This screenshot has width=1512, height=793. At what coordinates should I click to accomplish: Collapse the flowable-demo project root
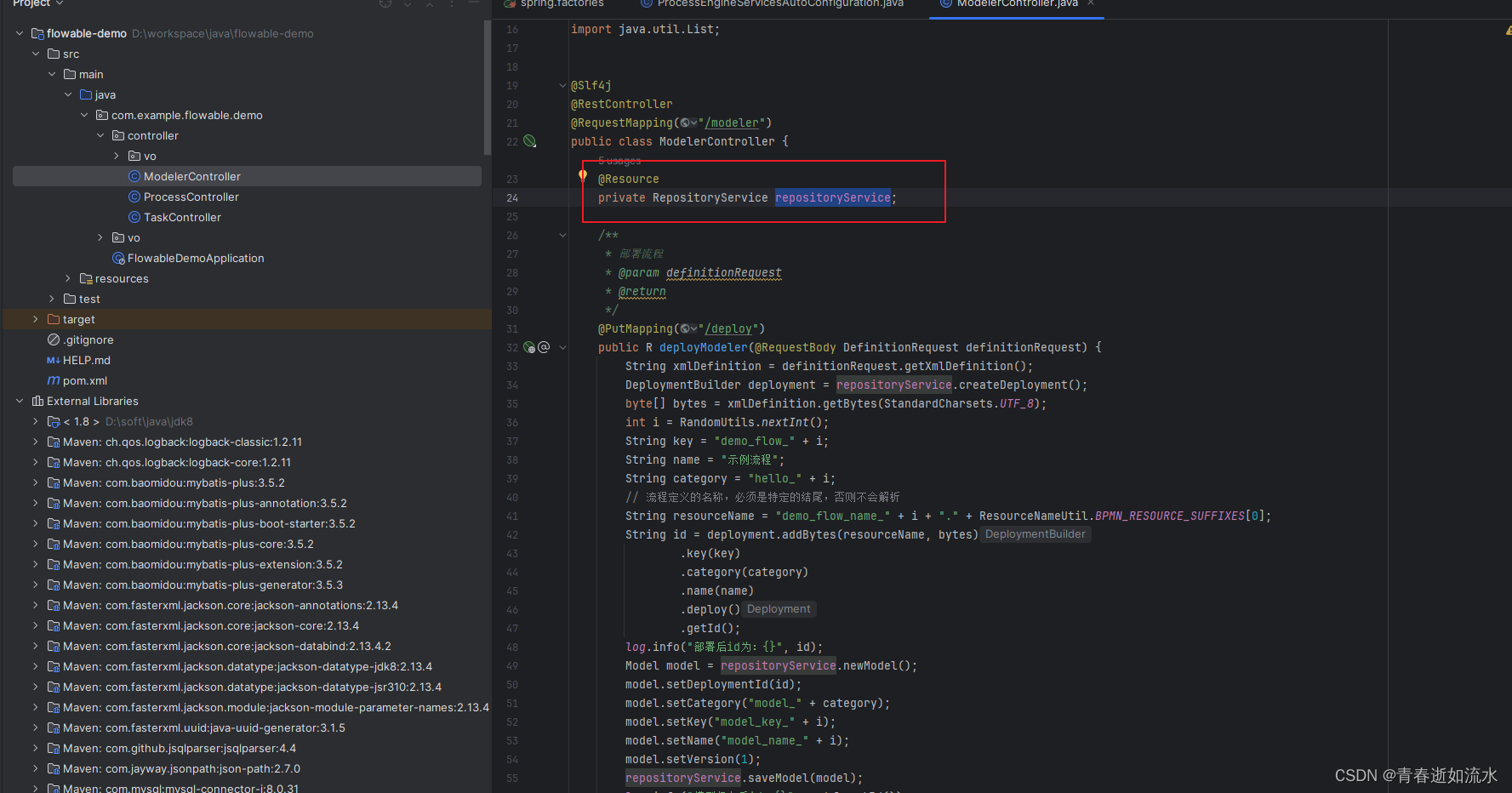coord(20,33)
